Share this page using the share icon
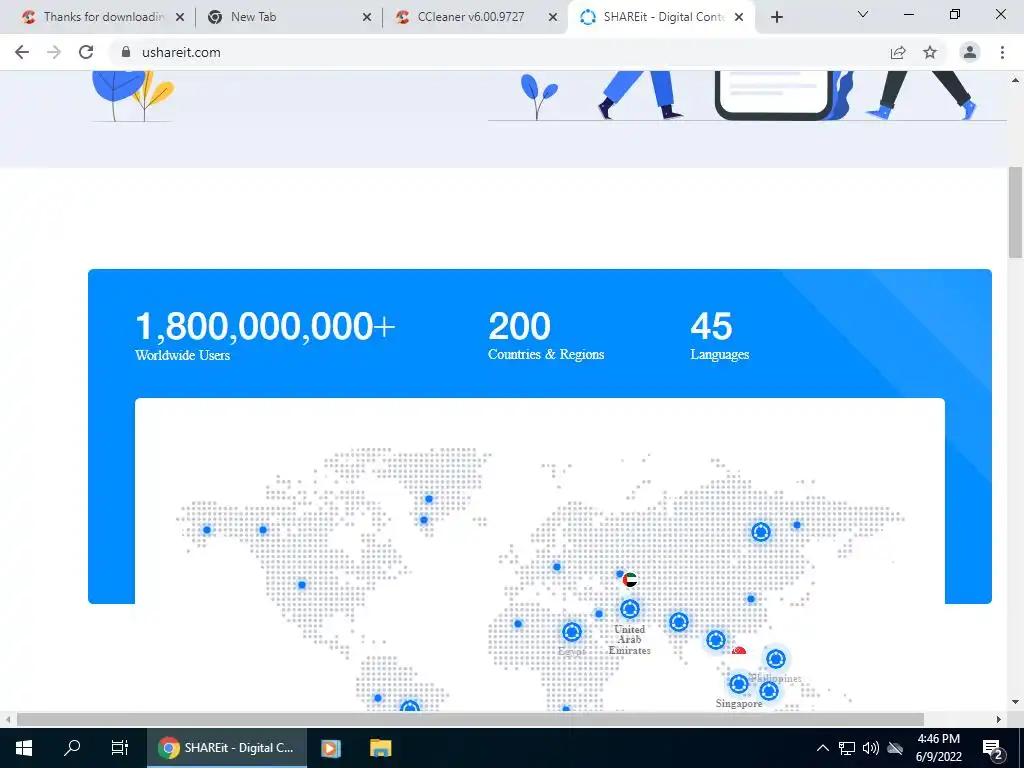The width and height of the screenshot is (1024, 768). 898,52
